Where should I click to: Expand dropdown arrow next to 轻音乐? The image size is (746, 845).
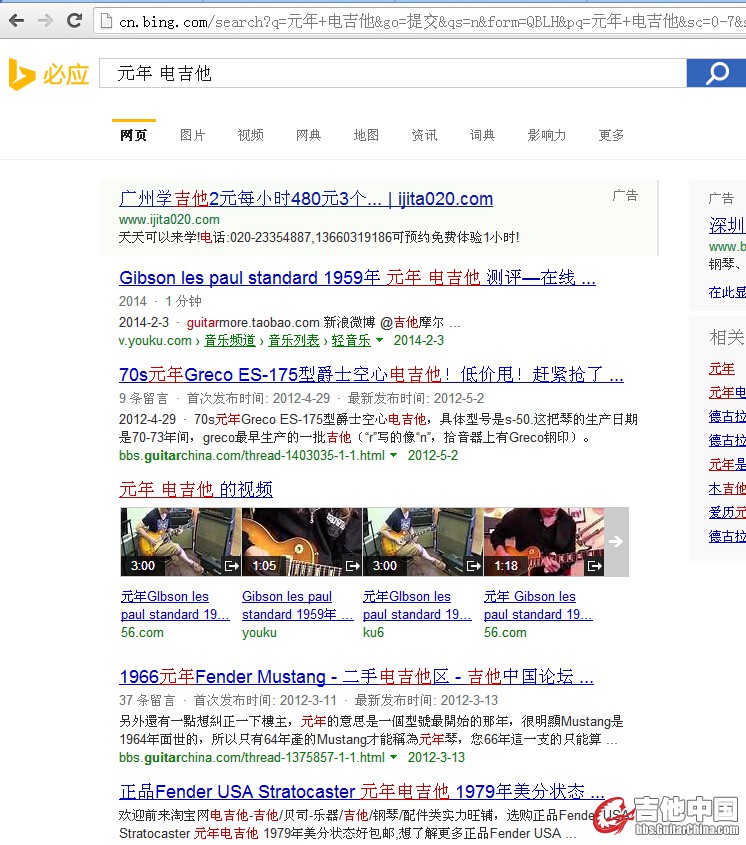pos(379,340)
